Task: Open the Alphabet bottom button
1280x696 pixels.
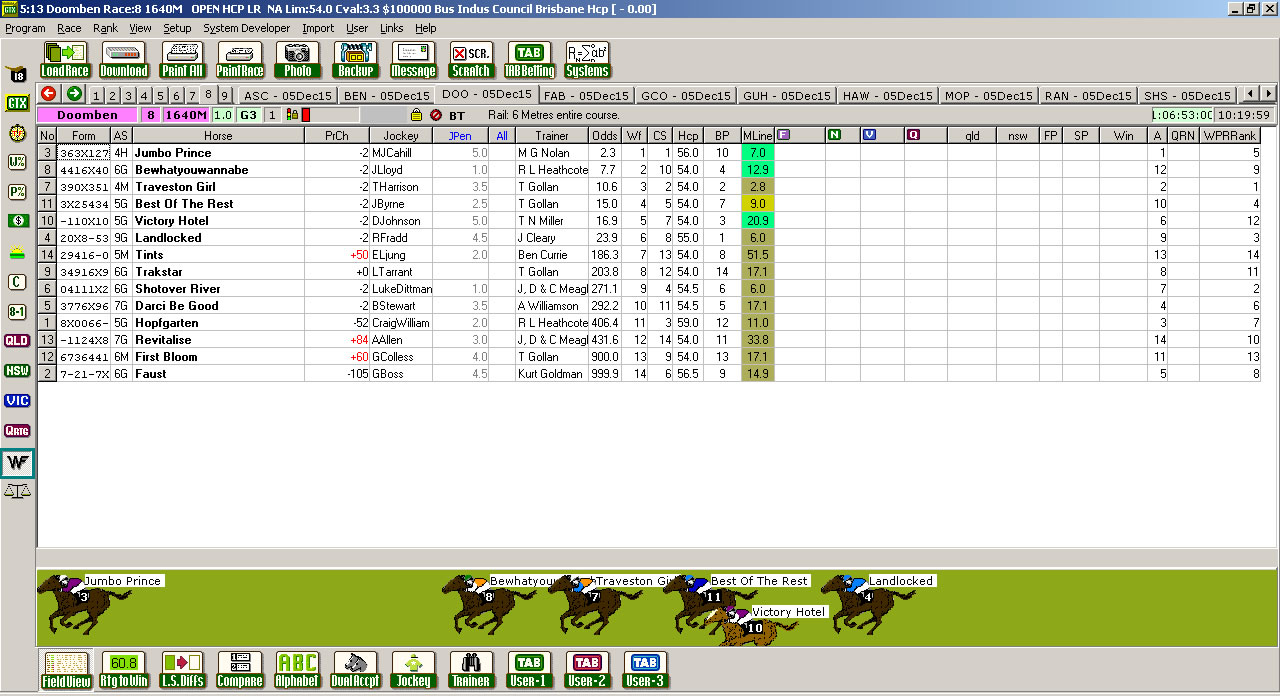Action: pyautogui.click(x=298, y=670)
